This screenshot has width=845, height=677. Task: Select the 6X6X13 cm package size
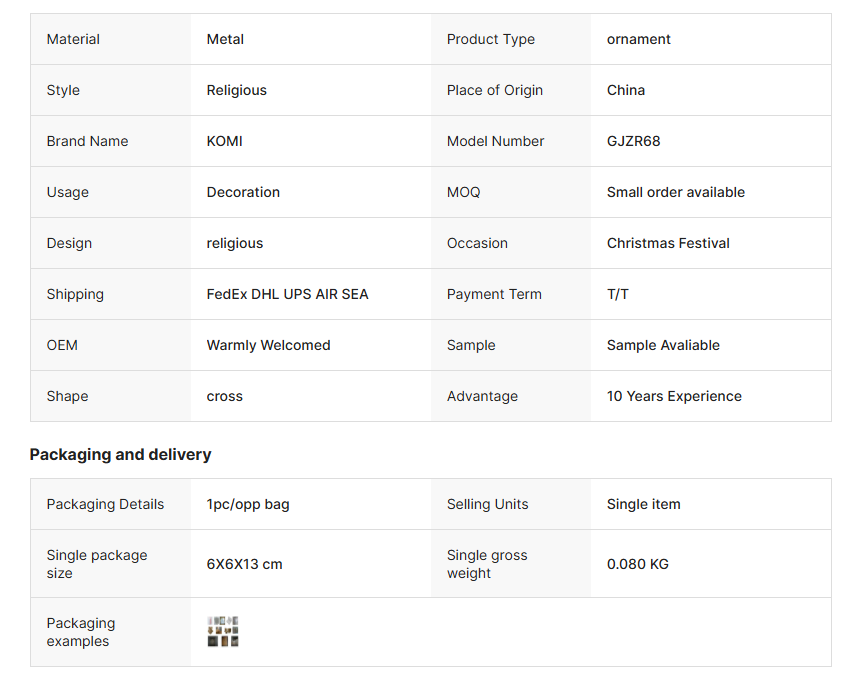click(244, 564)
